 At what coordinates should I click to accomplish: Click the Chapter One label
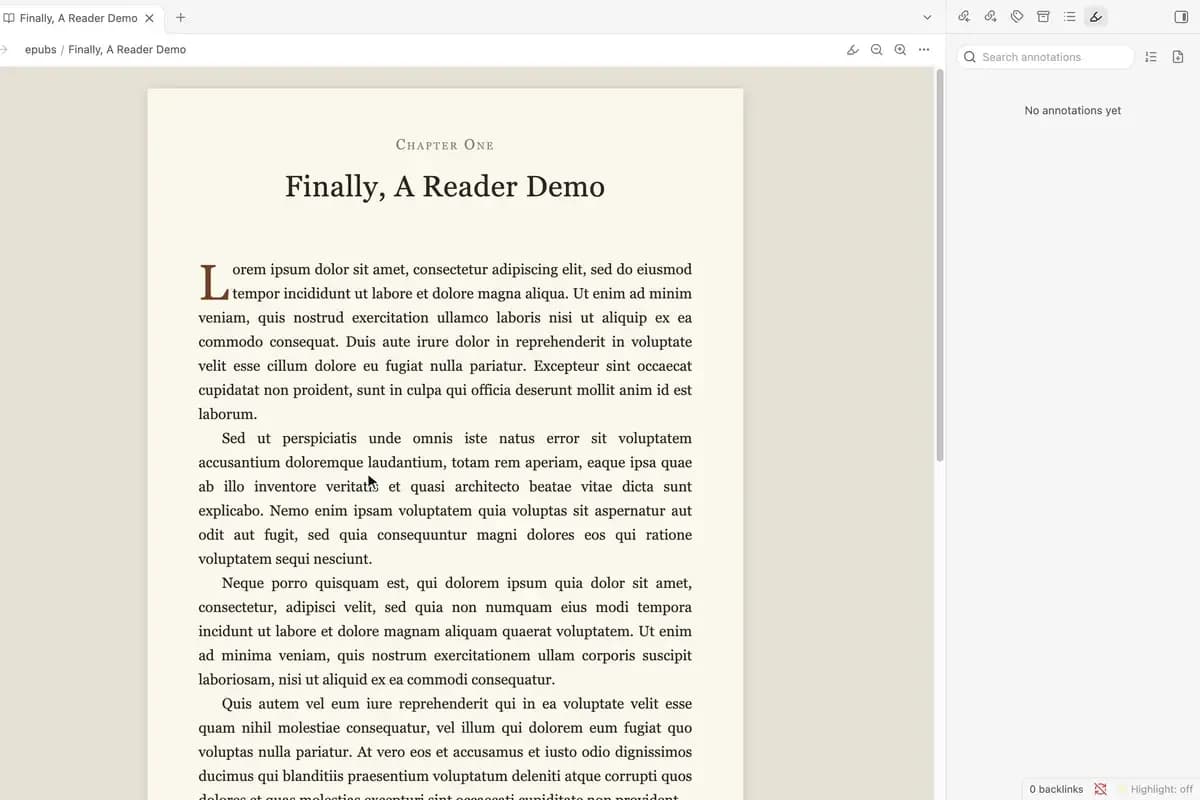tap(445, 145)
